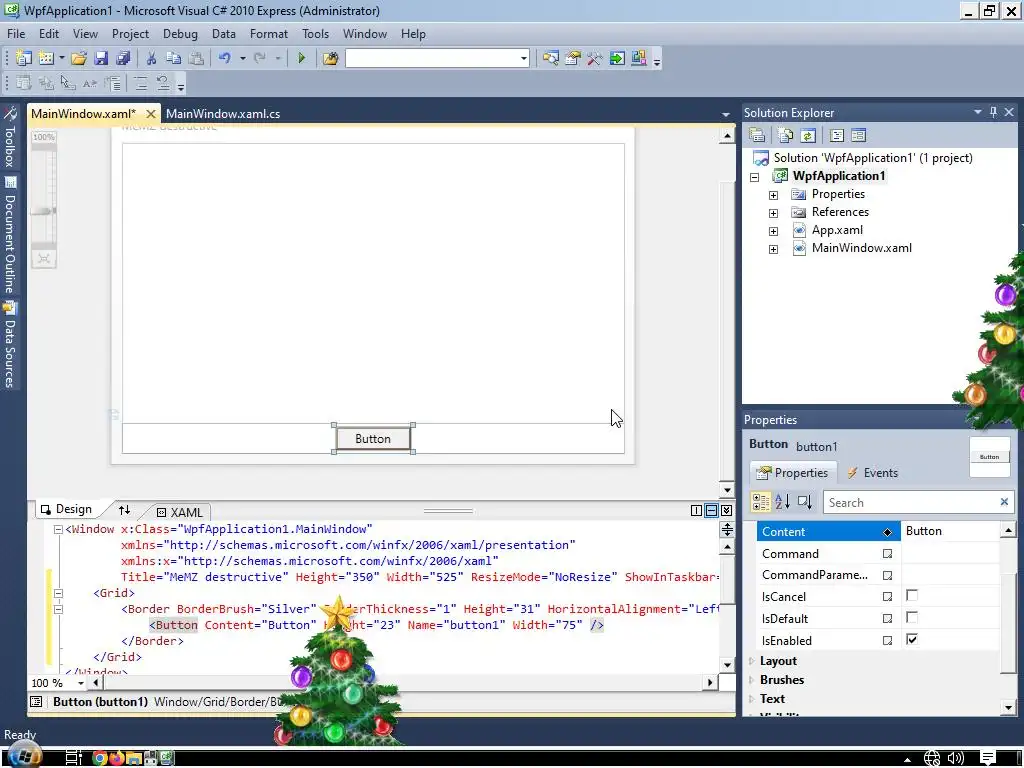Expand the MainWindow.xaml node
This screenshot has width=1024, height=768.
773,249
